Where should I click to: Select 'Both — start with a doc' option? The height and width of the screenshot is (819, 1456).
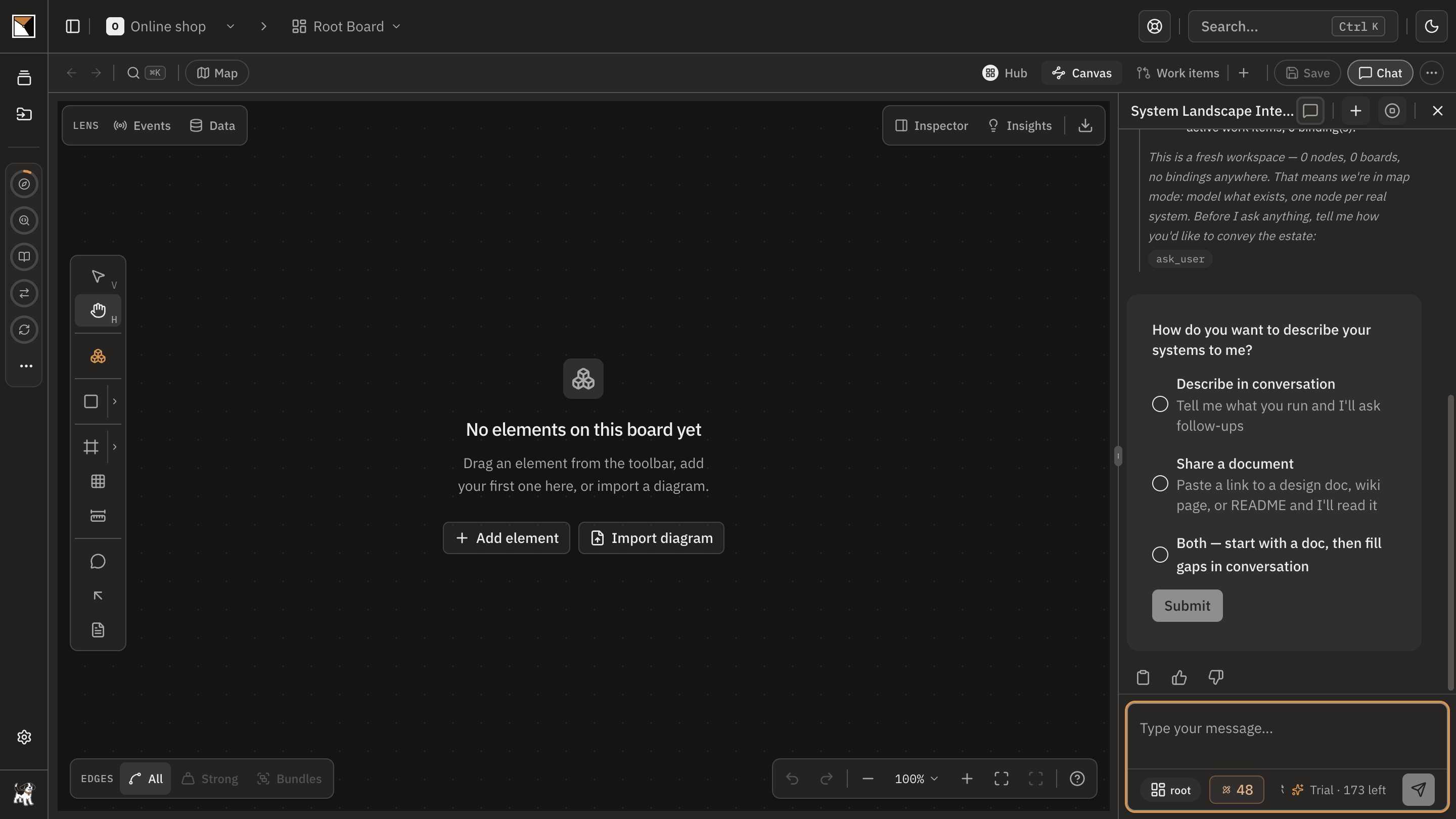pyautogui.click(x=1160, y=555)
